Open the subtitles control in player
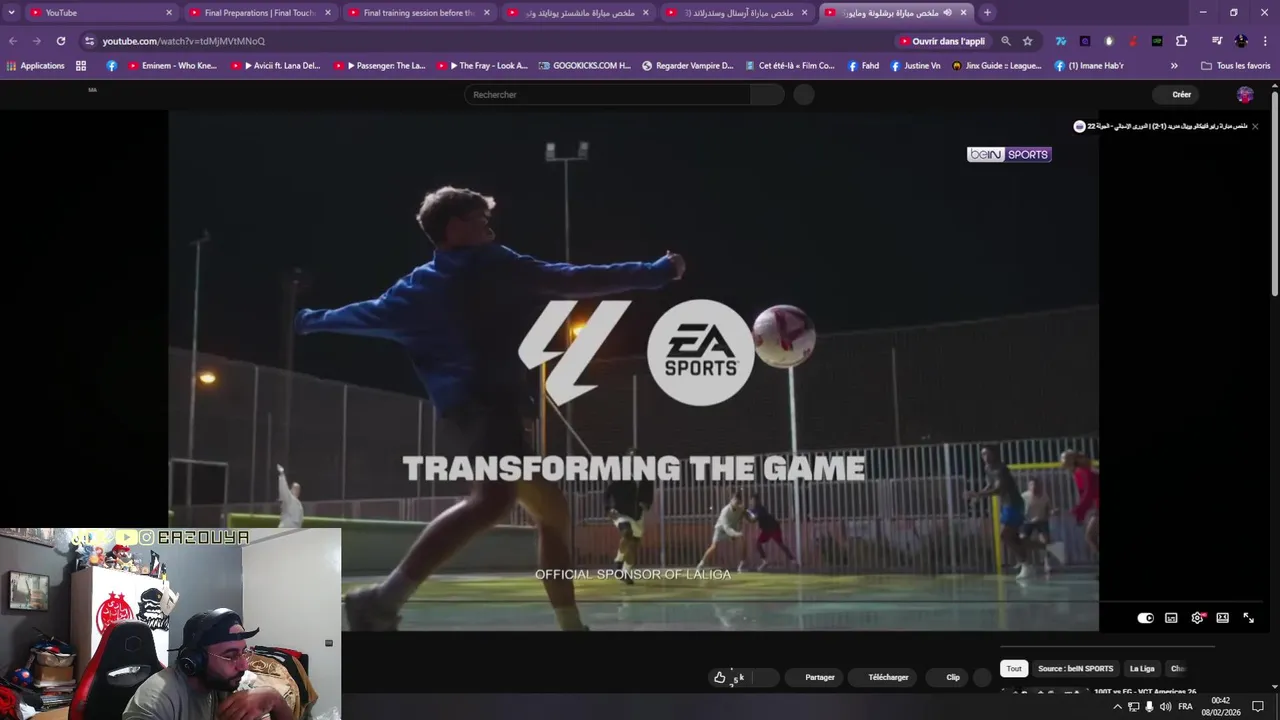The height and width of the screenshot is (720, 1280). (1171, 618)
